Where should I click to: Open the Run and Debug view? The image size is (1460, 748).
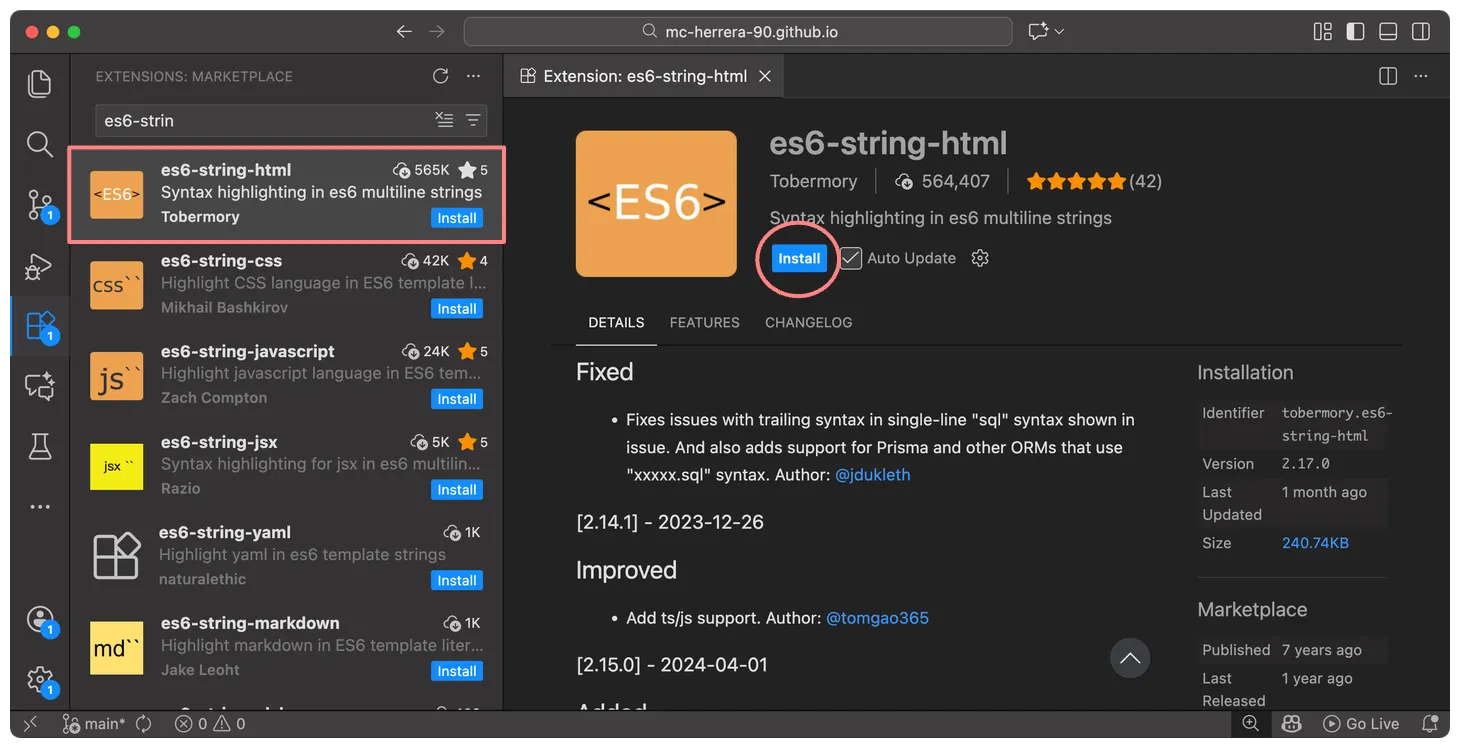tap(39, 266)
